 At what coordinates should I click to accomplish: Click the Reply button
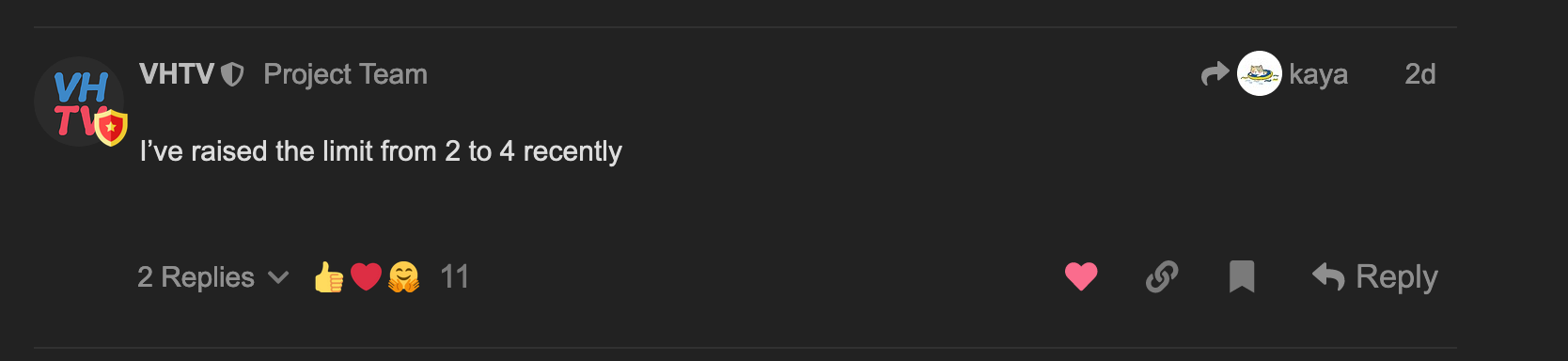1374,276
